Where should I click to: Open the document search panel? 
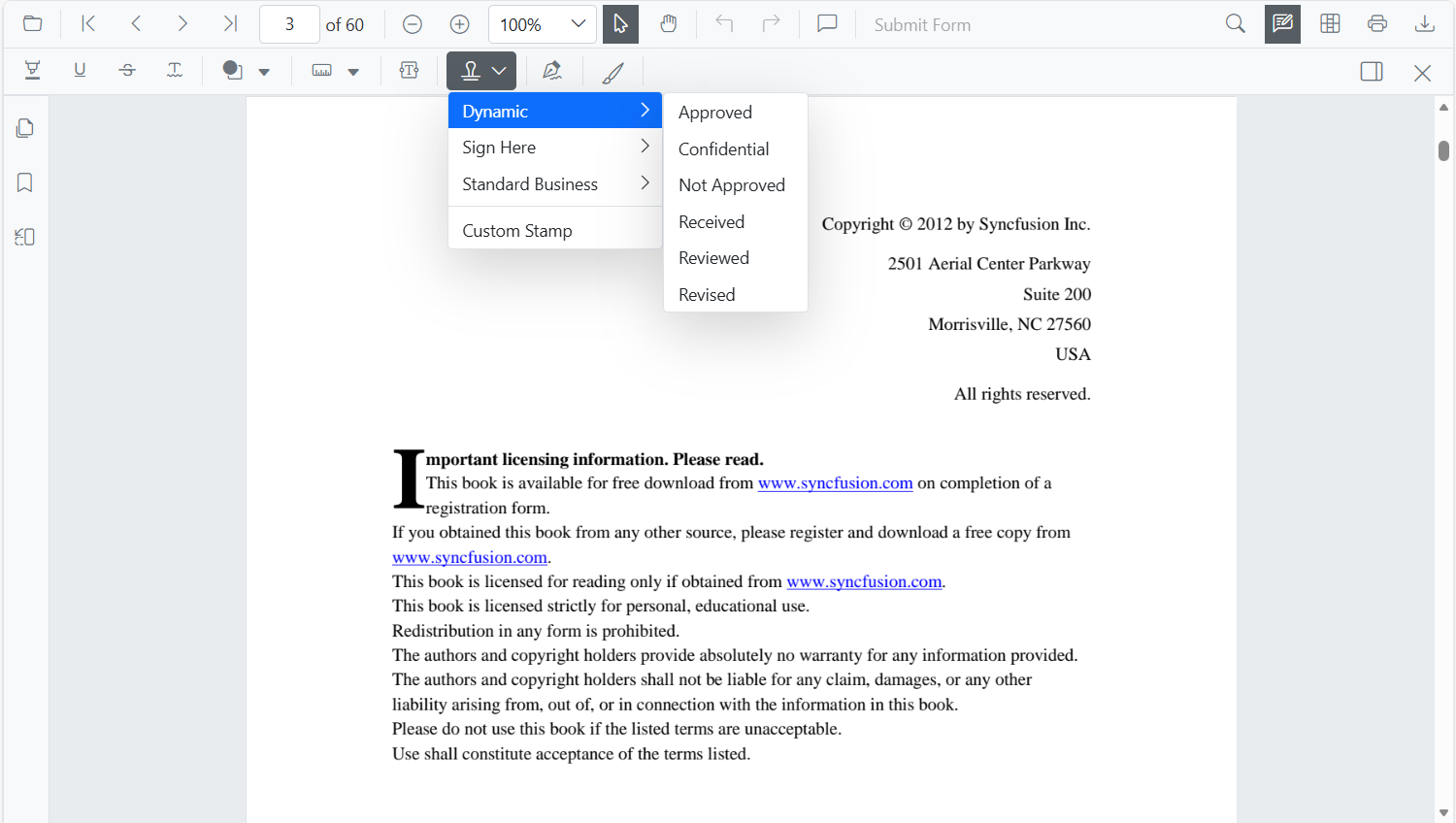click(1235, 23)
